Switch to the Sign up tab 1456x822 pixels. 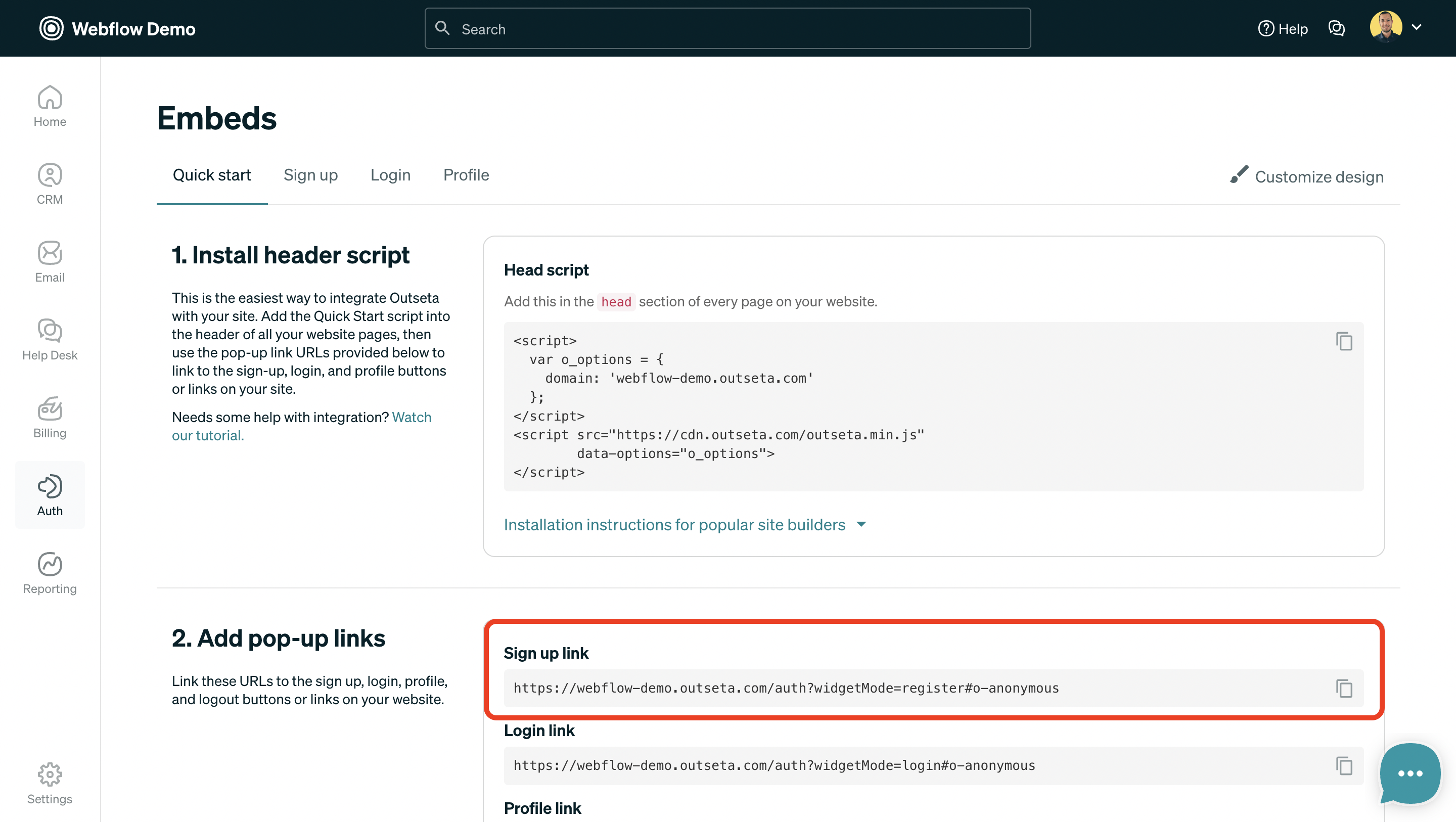tap(310, 175)
